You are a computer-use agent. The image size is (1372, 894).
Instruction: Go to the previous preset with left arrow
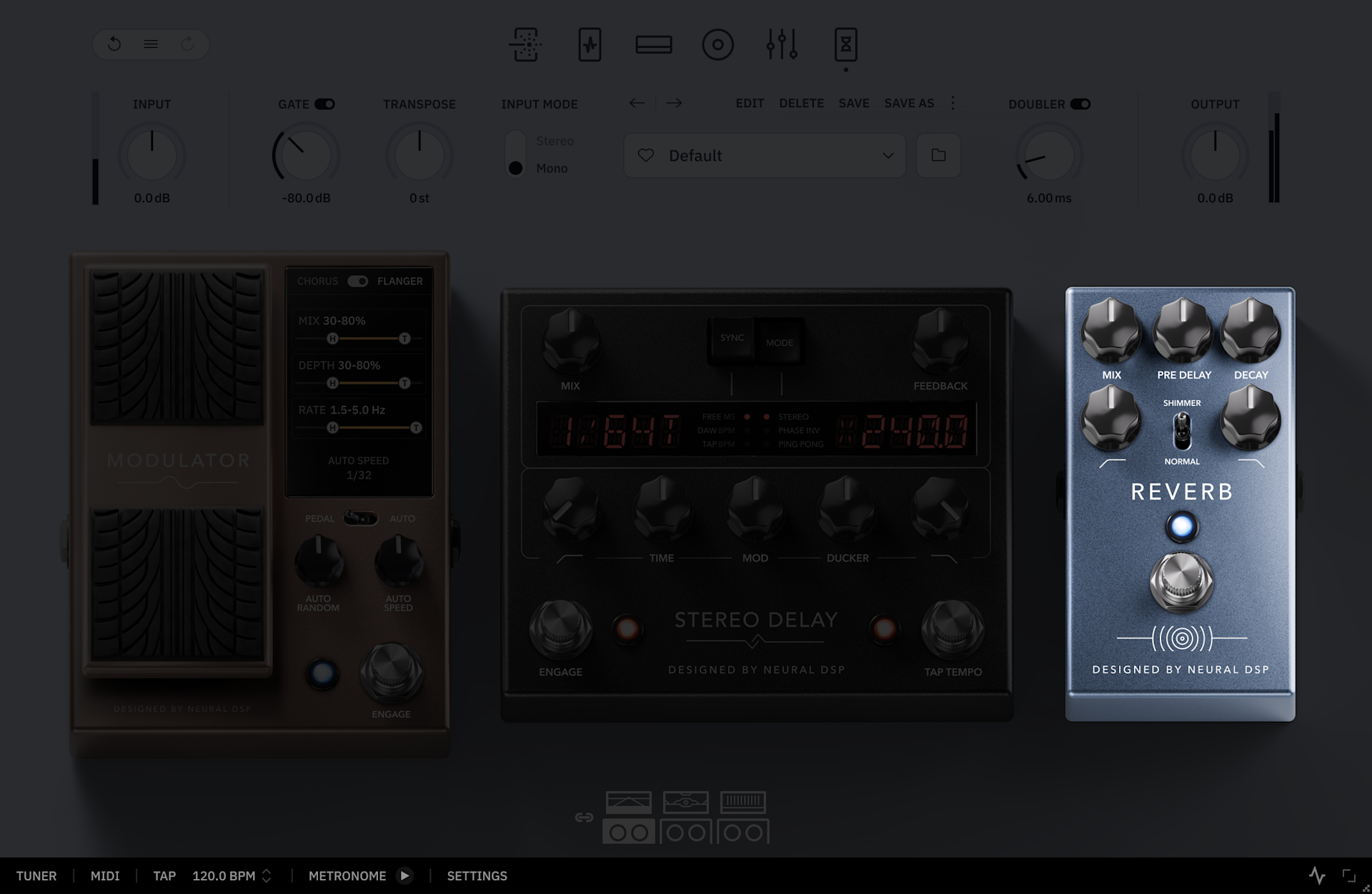click(637, 103)
